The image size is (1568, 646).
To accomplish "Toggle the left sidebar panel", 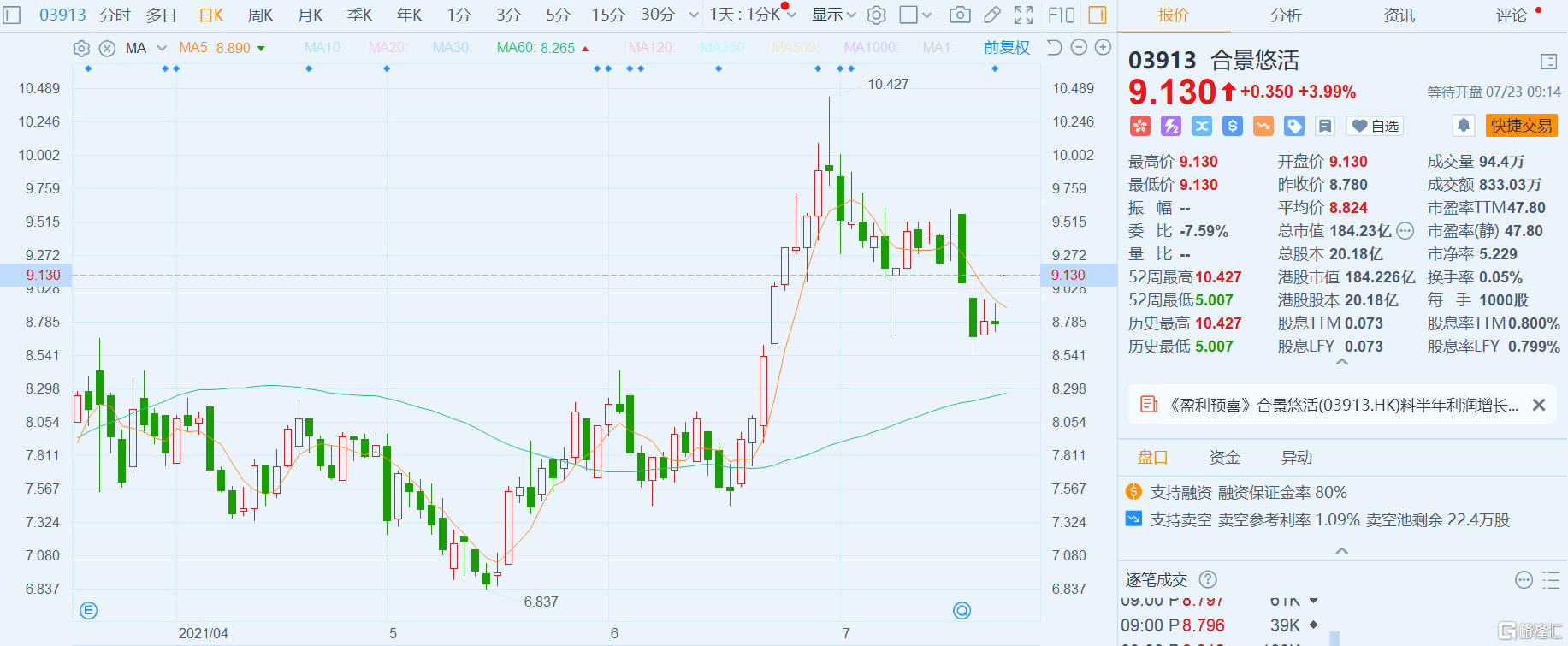I will (x=11, y=15).
